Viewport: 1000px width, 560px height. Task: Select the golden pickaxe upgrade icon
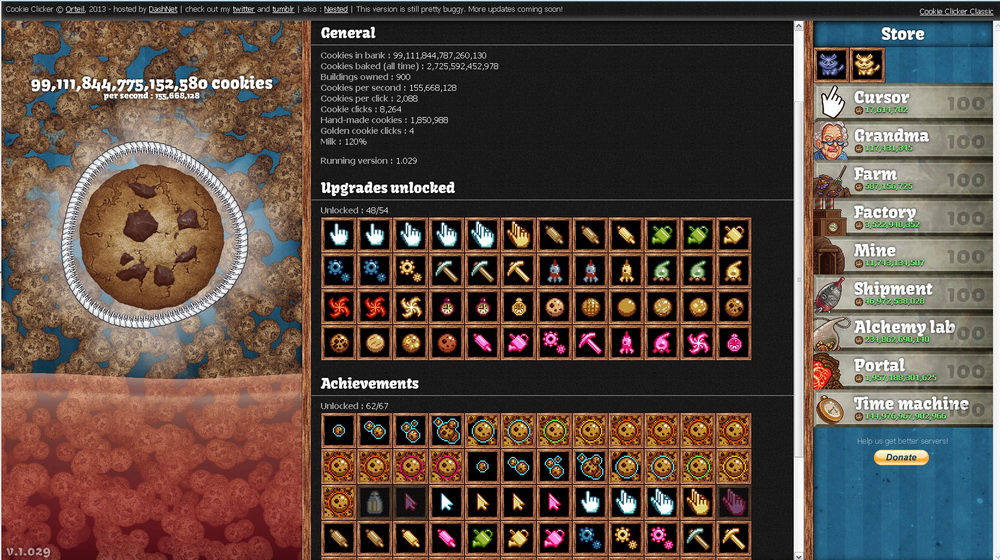tap(517, 271)
